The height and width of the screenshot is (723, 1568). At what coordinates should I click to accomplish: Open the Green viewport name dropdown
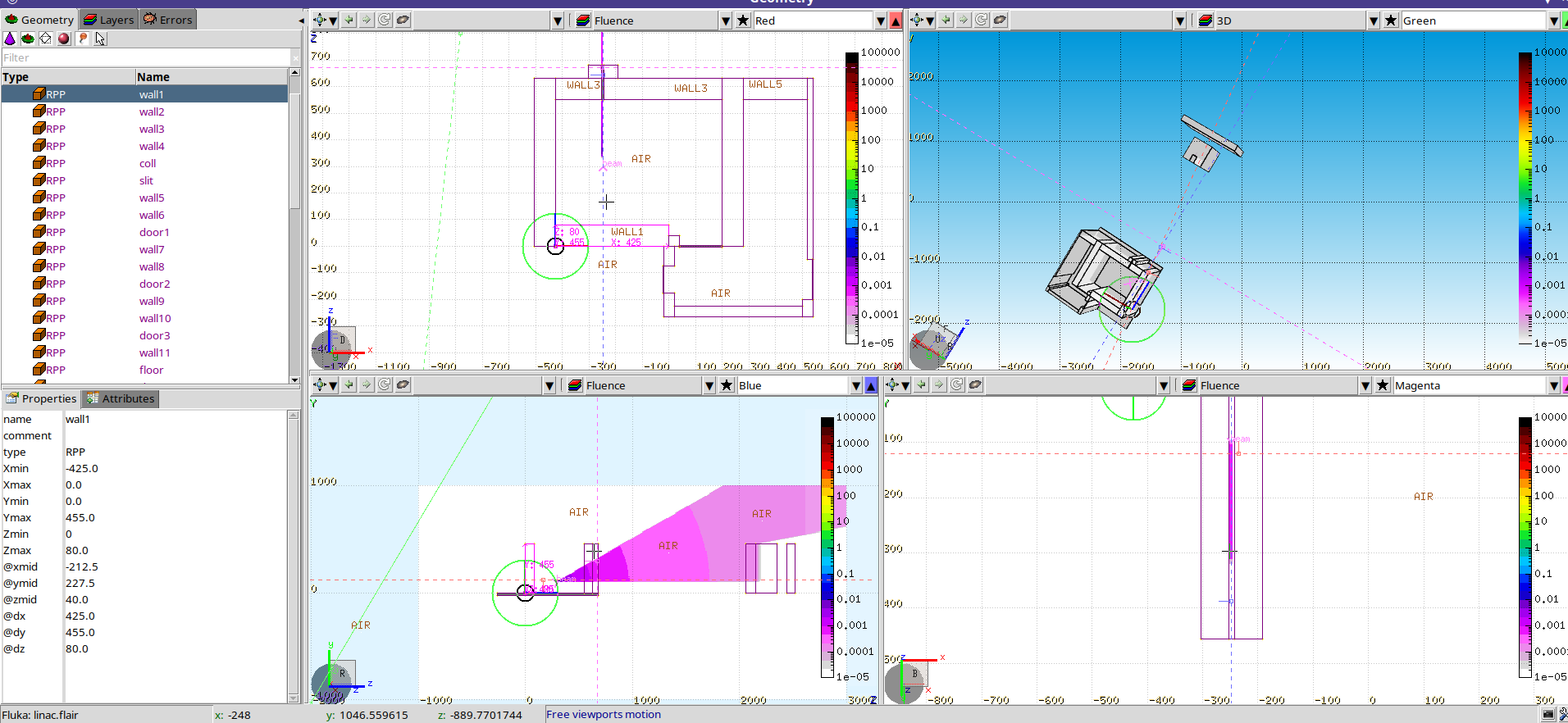pyautogui.click(x=1553, y=20)
